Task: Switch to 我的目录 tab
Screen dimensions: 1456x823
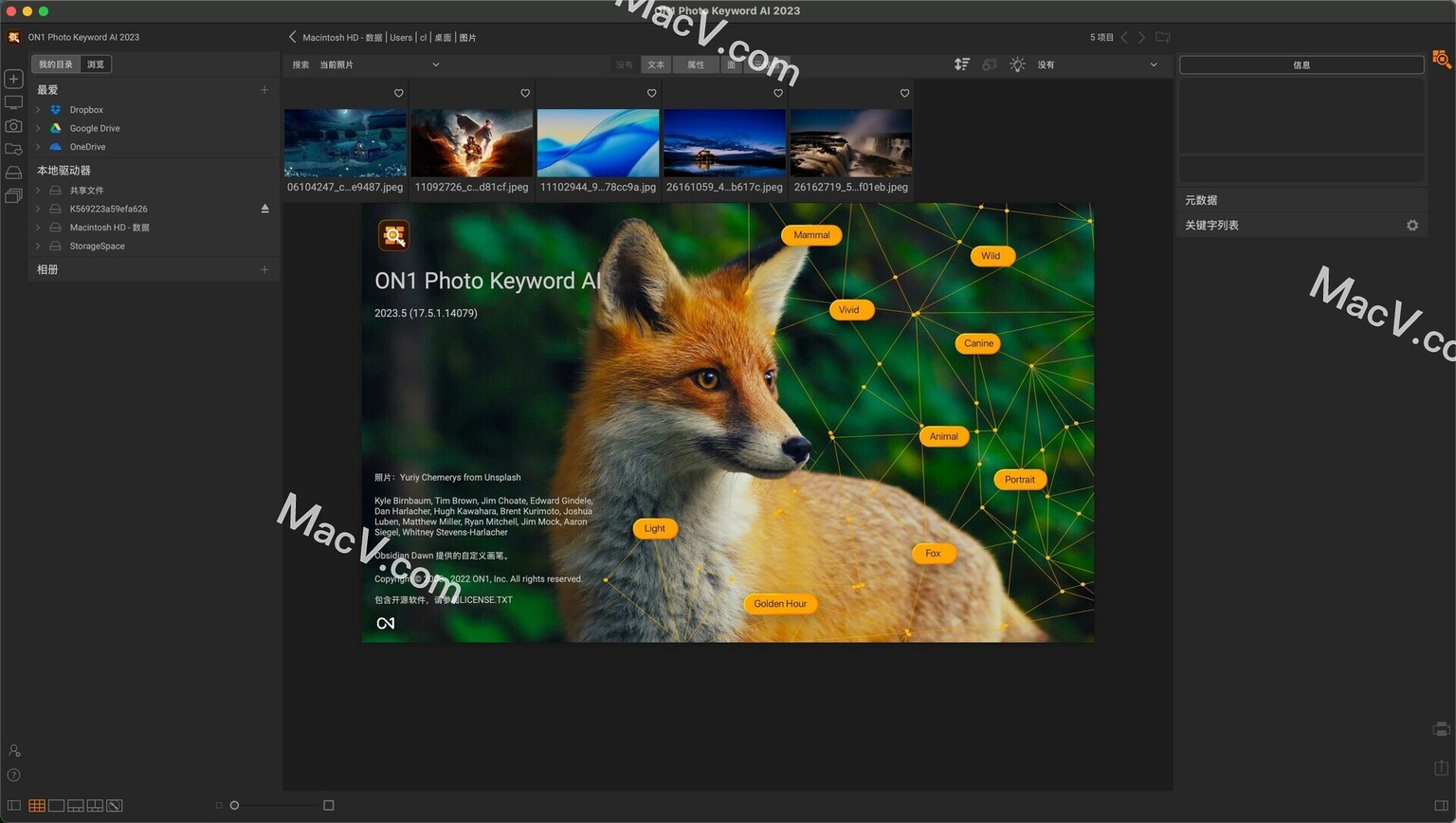Action: pos(56,64)
